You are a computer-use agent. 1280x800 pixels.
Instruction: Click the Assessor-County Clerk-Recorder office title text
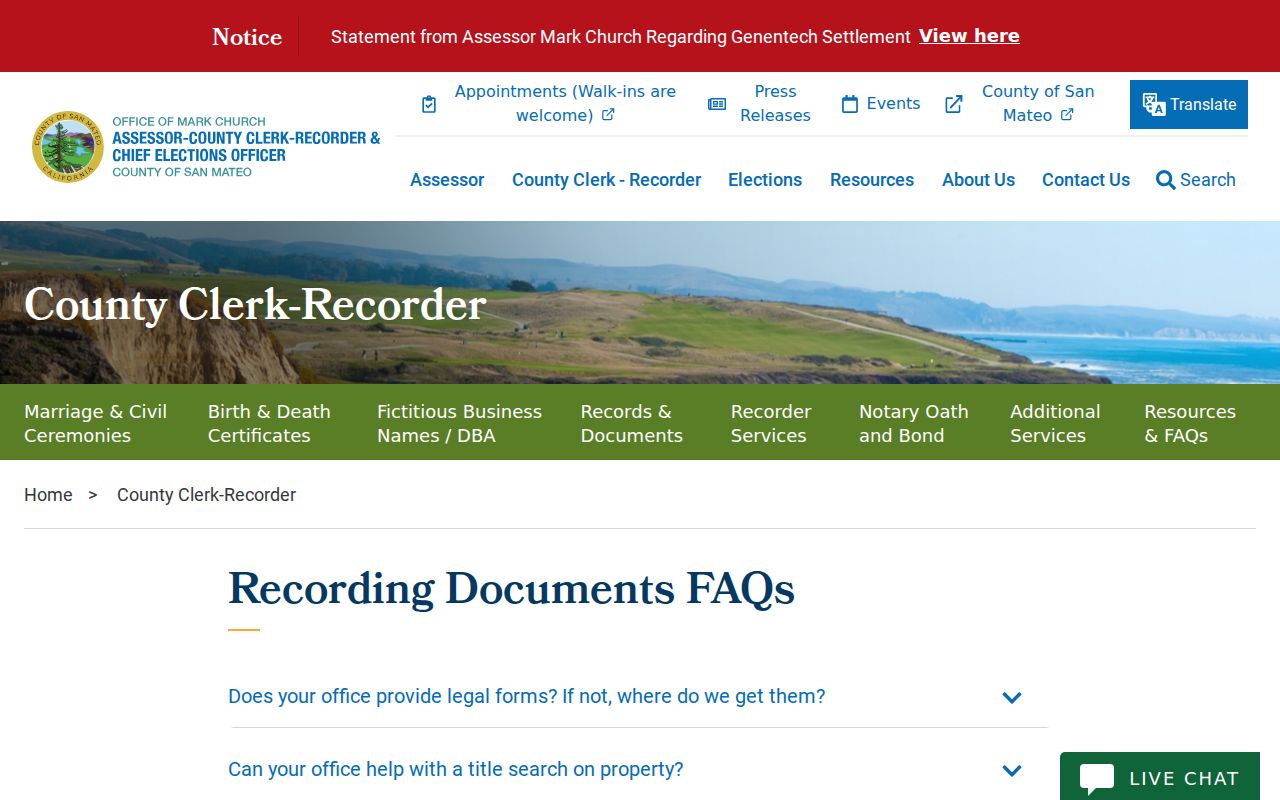[x=246, y=146]
